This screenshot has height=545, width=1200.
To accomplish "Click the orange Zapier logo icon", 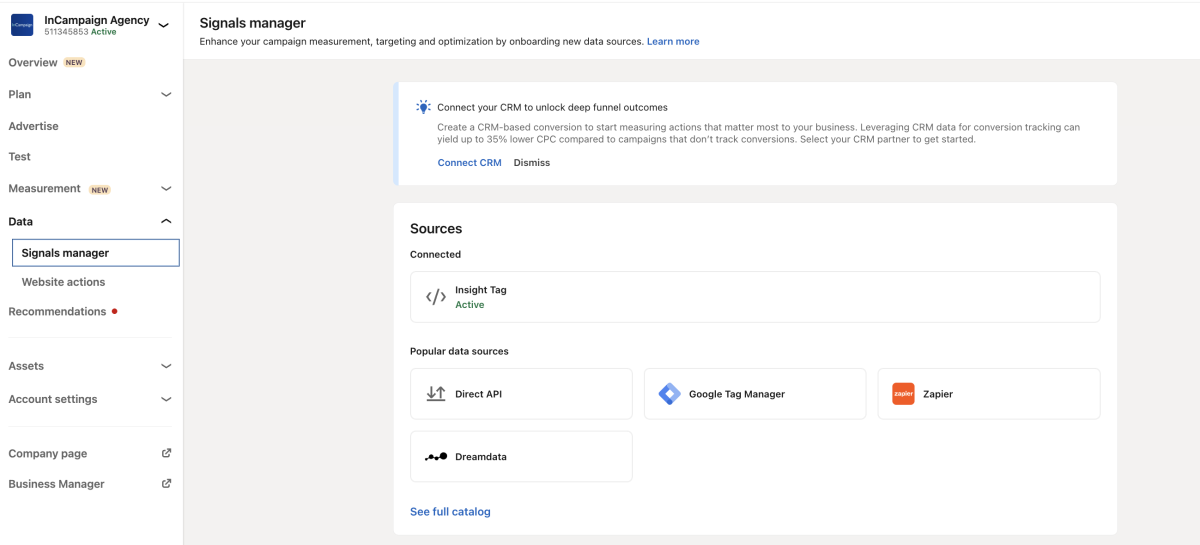I will click(903, 394).
